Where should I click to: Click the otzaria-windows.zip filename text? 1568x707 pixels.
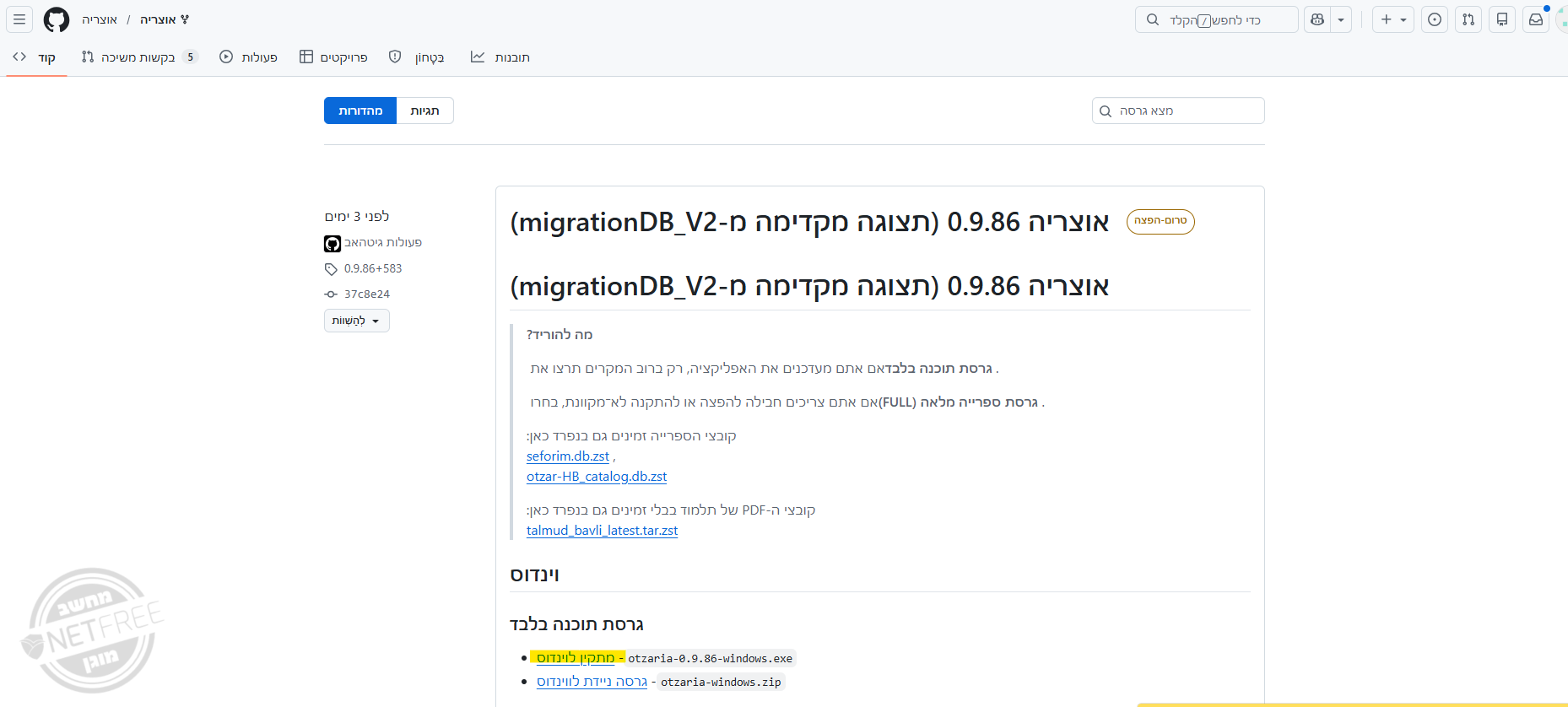point(722,682)
